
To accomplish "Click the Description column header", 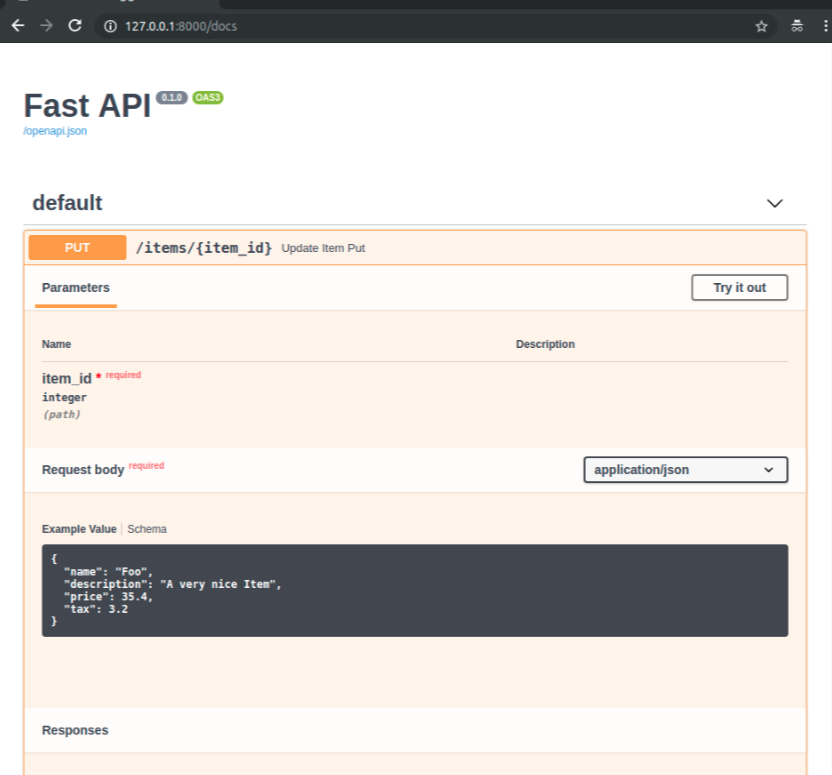I will tap(545, 344).
